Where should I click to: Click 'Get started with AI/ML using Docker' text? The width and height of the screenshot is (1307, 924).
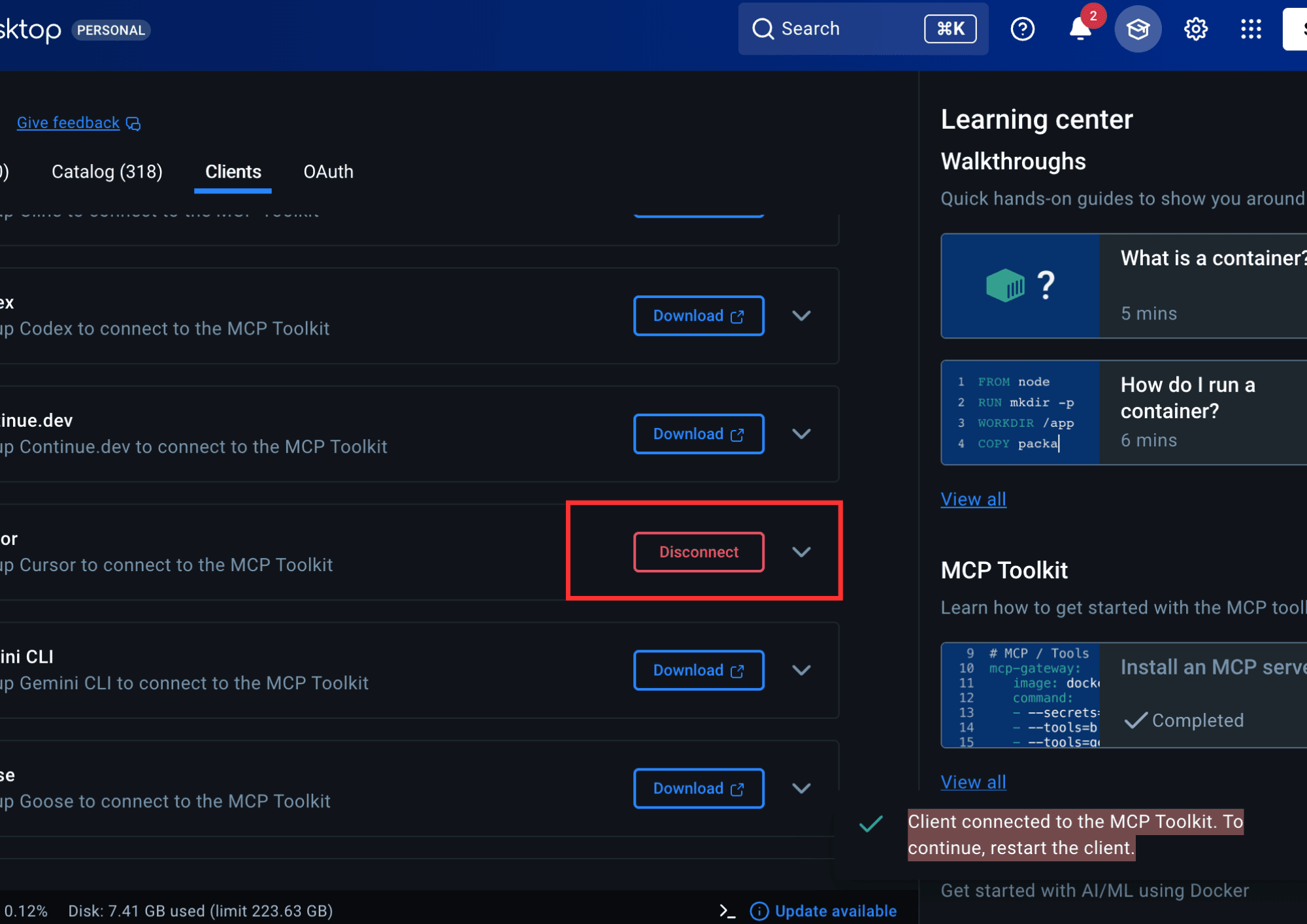(x=1095, y=891)
